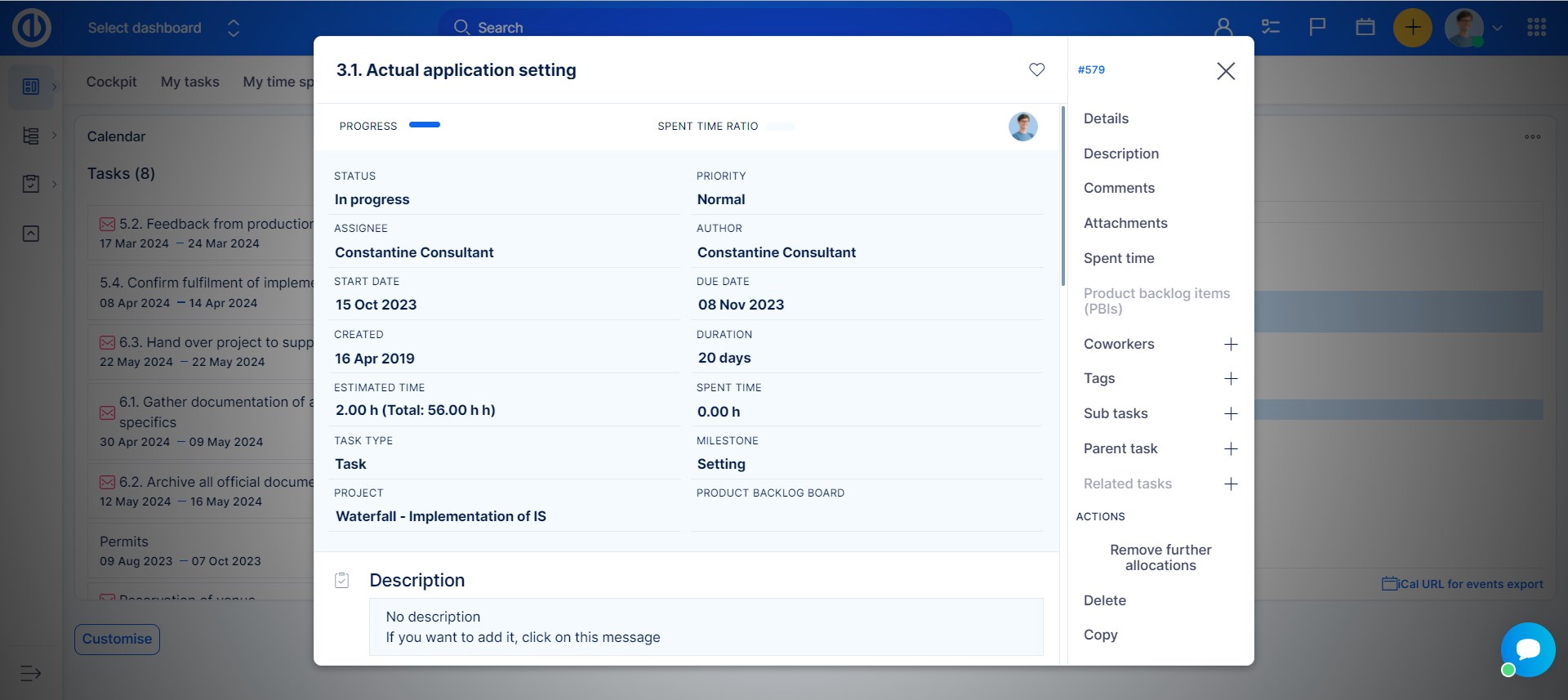Open the user profile dropdown arrow
Image resolution: width=1568 pixels, height=700 pixels.
click(1497, 28)
